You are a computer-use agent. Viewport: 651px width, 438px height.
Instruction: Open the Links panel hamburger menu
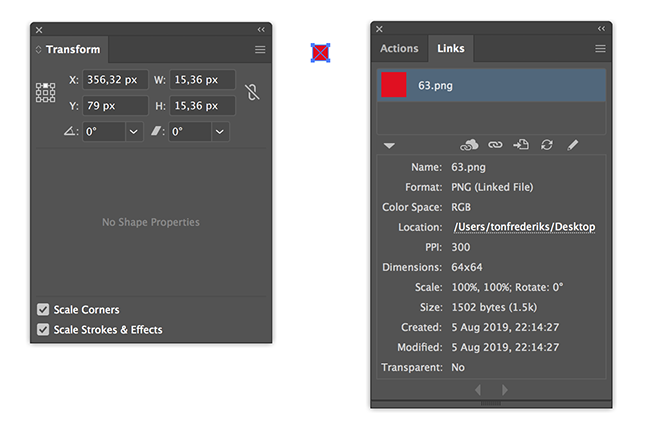[600, 49]
